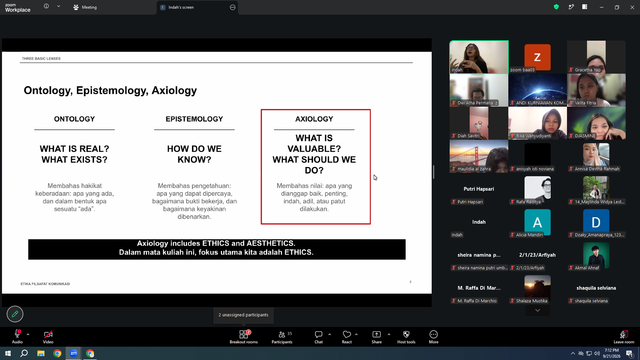
Task: Select the 14_Maylinda Widya tile
Action: click(x=596, y=189)
